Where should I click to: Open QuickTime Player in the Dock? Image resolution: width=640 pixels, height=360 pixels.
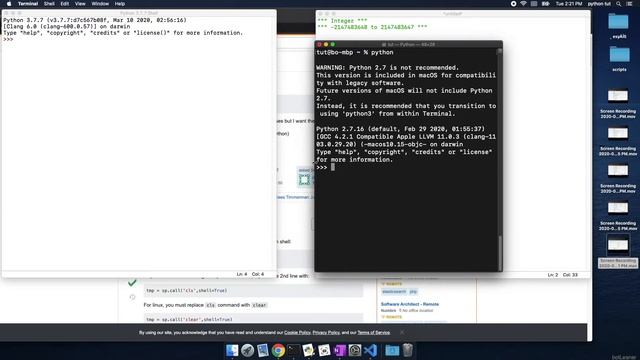355,350
